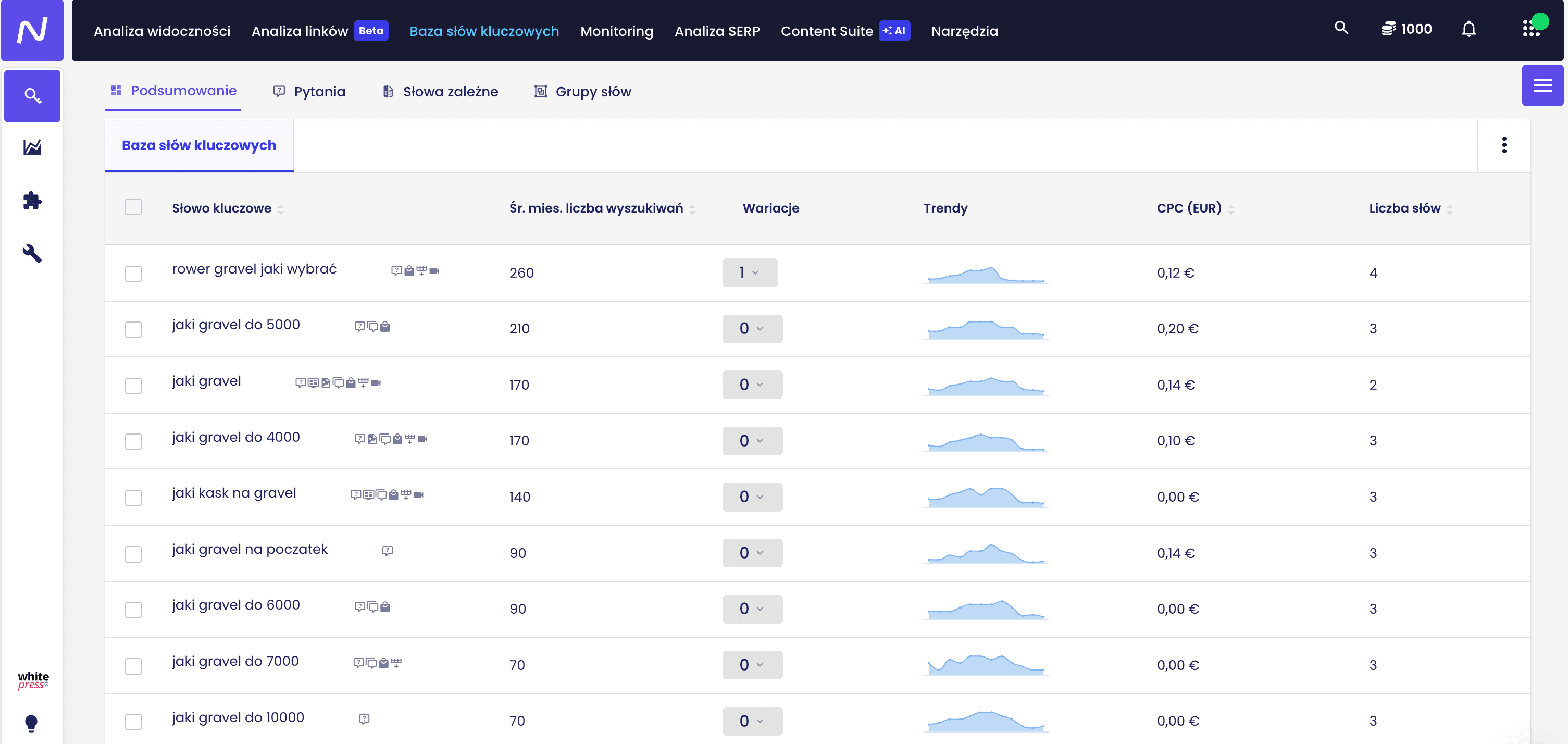Click the video icon in 'rower gravel jaki wybrać' row

point(434,270)
